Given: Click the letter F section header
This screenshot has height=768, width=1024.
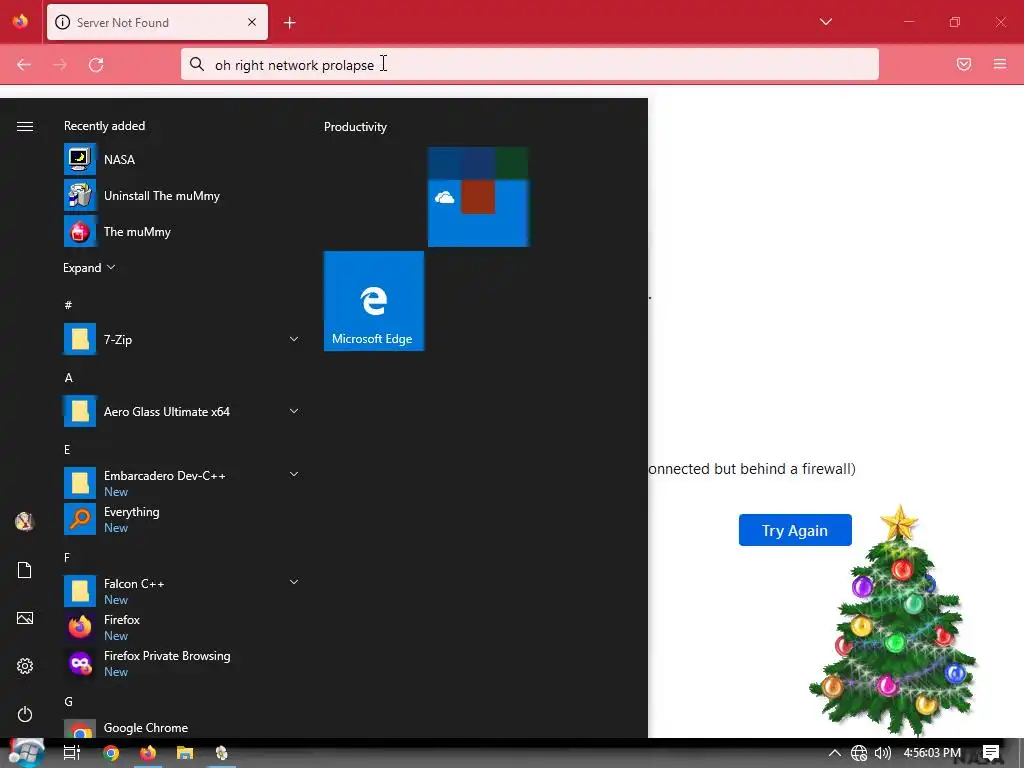Looking at the screenshot, I should pyautogui.click(x=67, y=557).
